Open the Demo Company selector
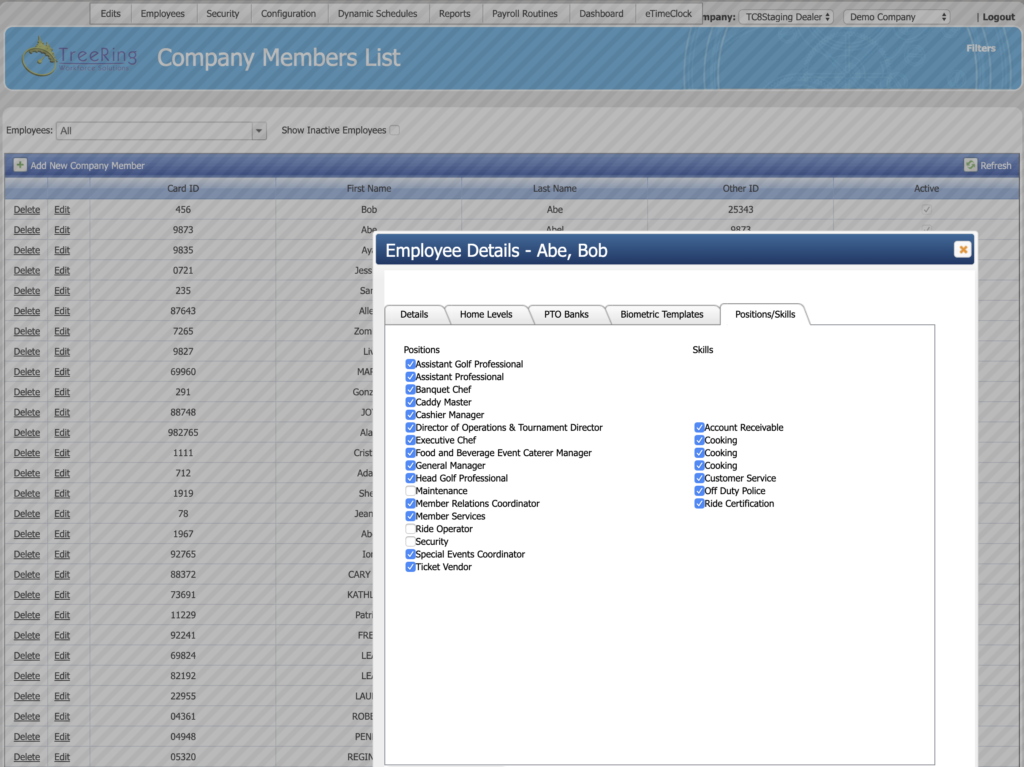This screenshot has width=1024, height=767. coord(896,16)
